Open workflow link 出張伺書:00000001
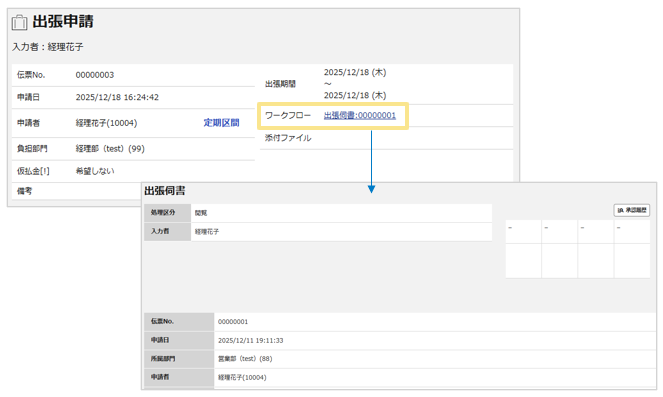 360,115
